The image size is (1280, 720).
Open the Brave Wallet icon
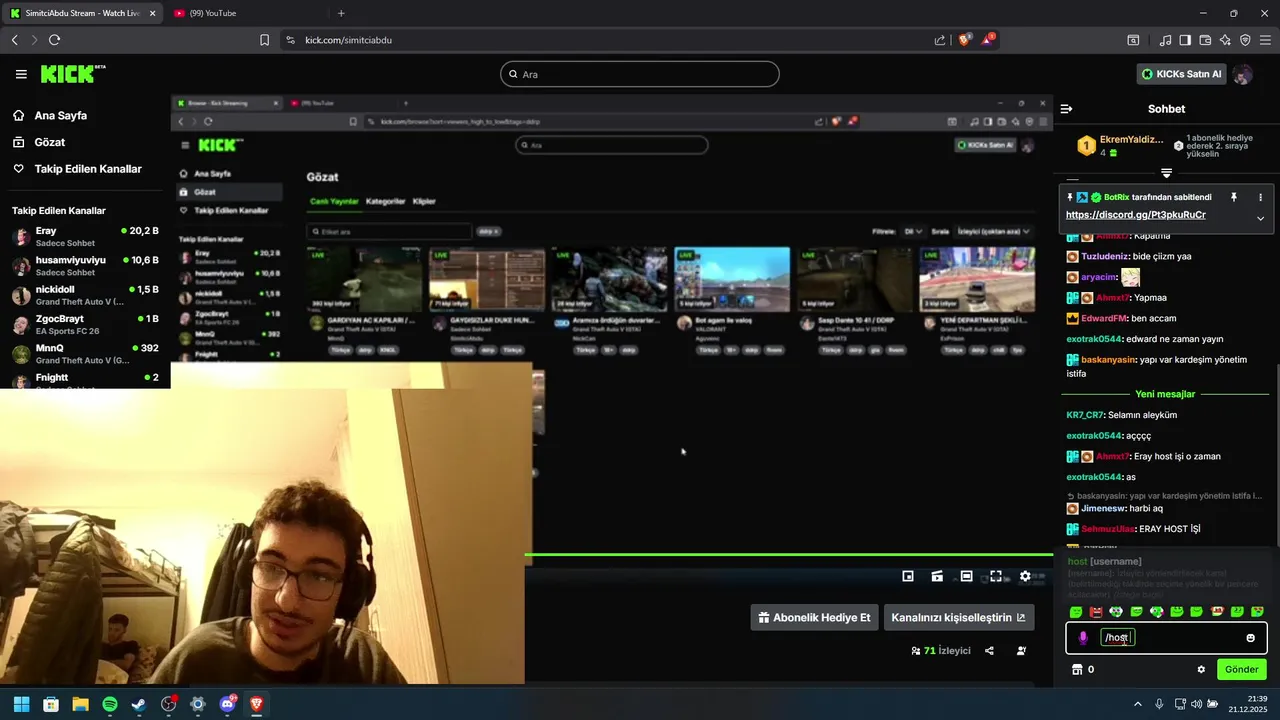coord(1205,40)
